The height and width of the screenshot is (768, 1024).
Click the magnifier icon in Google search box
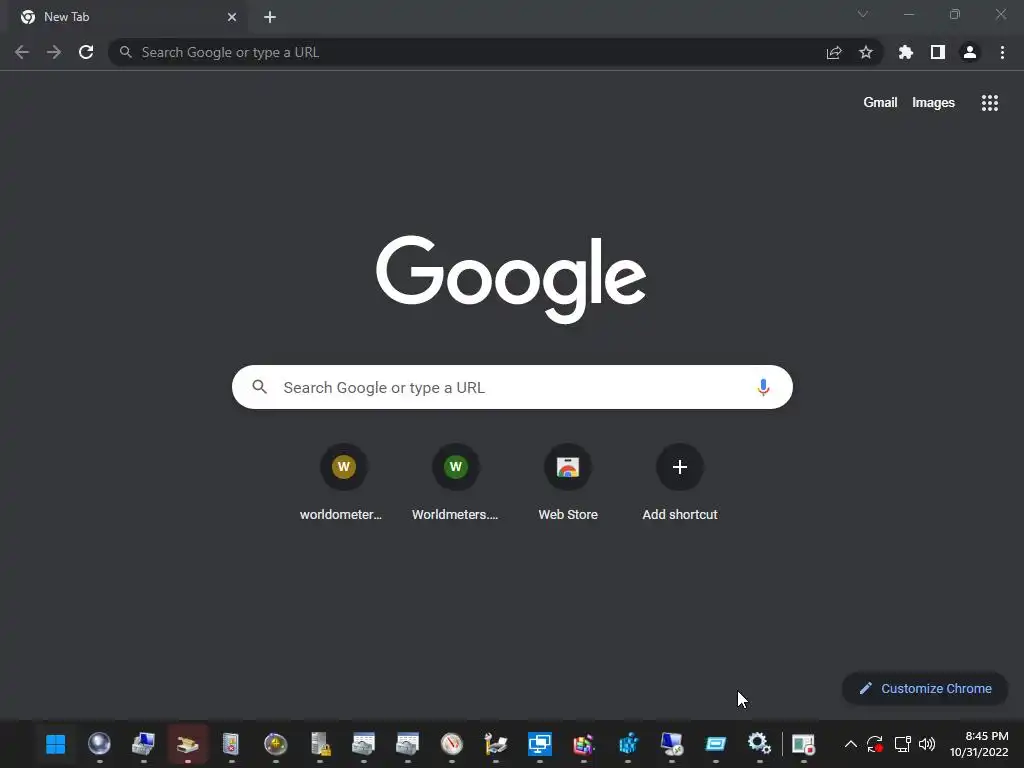[x=260, y=387]
